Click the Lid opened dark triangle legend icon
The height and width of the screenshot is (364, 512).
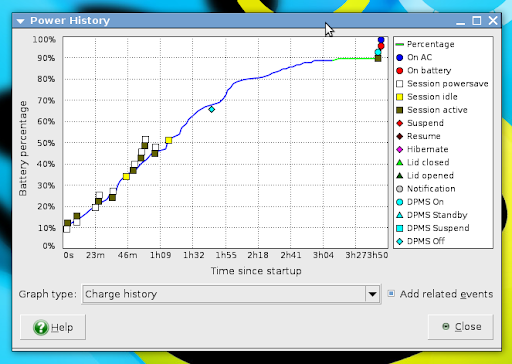[400, 176]
